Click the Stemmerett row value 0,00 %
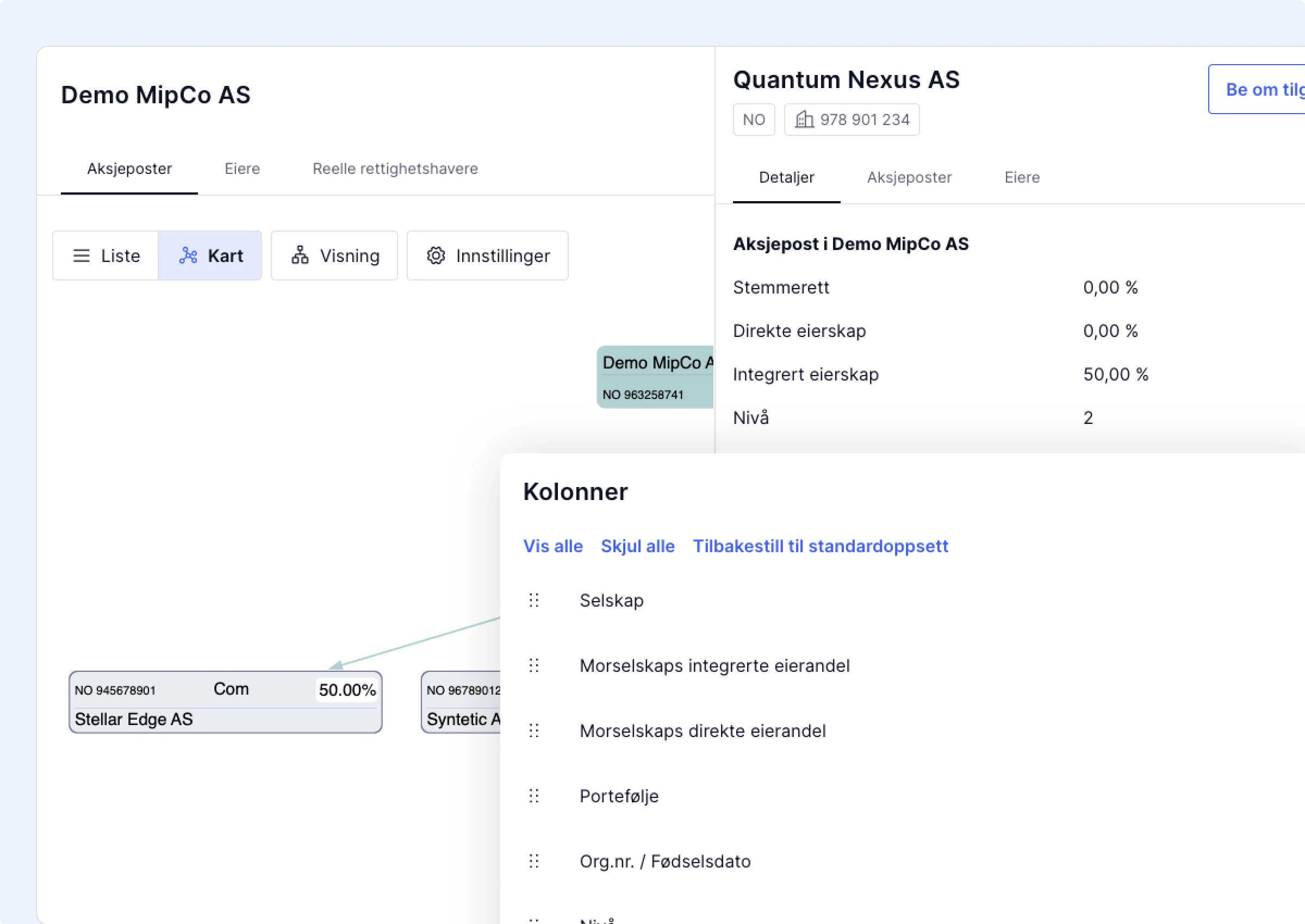Image resolution: width=1305 pixels, height=924 pixels. point(1110,288)
